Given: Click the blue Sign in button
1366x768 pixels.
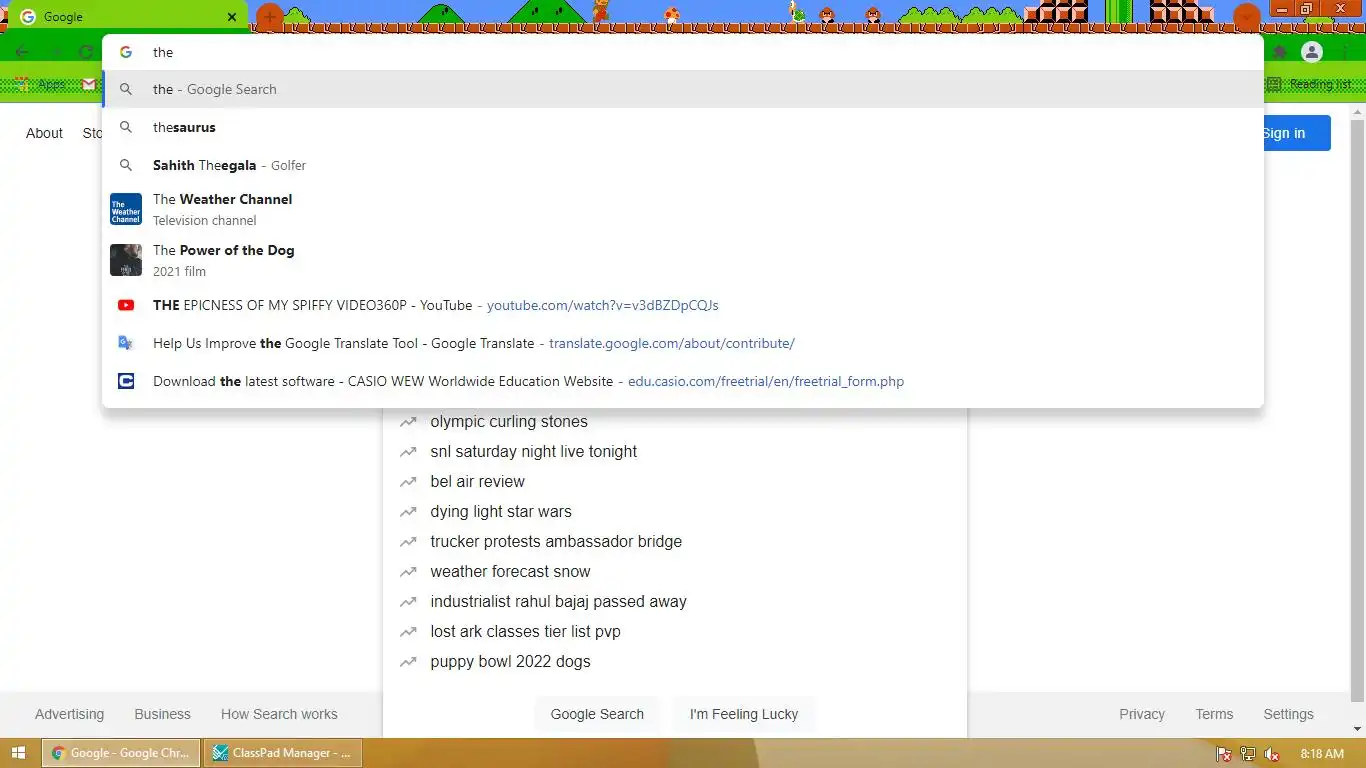Looking at the screenshot, I should point(1283,133).
